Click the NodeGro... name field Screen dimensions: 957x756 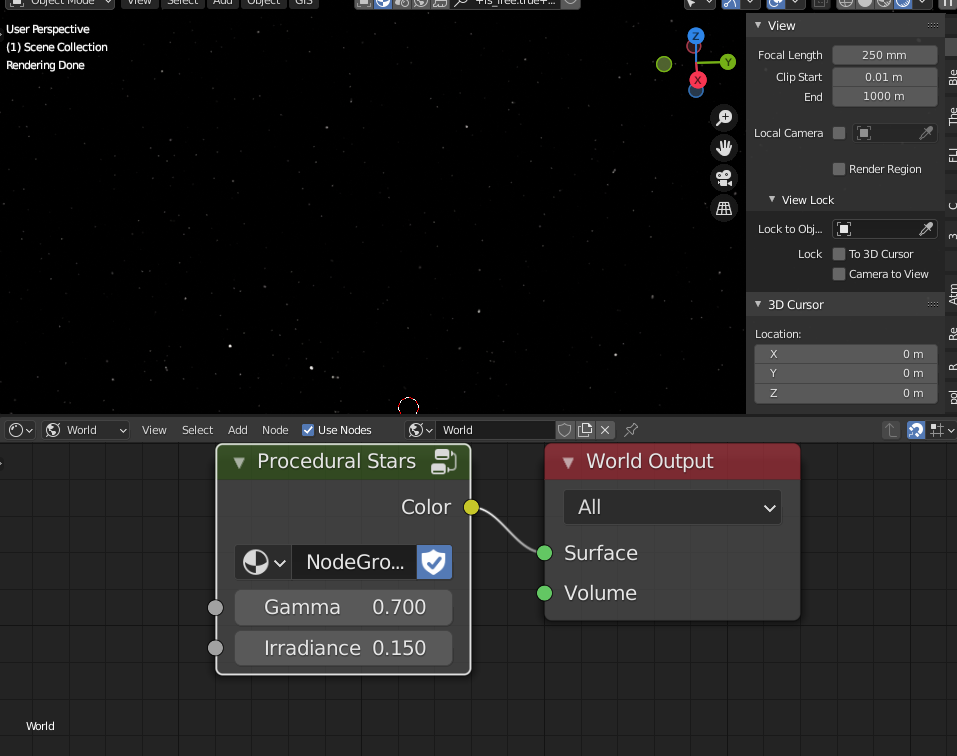pos(355,562)
